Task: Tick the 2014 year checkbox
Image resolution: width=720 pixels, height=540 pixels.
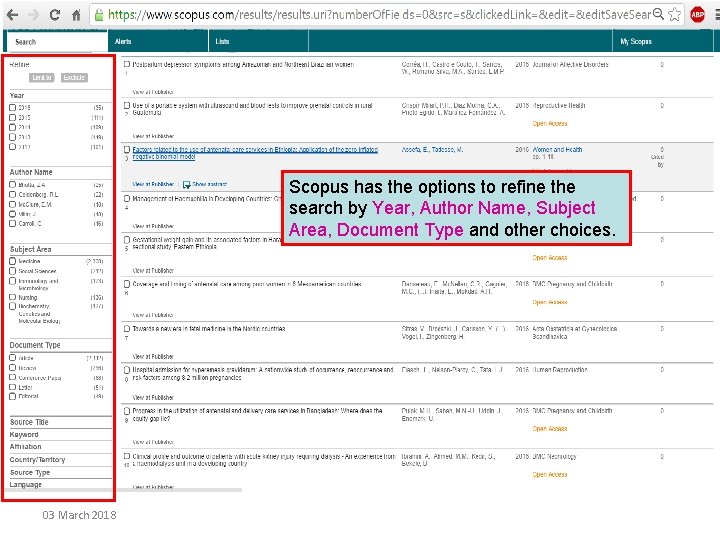Action: (13, 127)
